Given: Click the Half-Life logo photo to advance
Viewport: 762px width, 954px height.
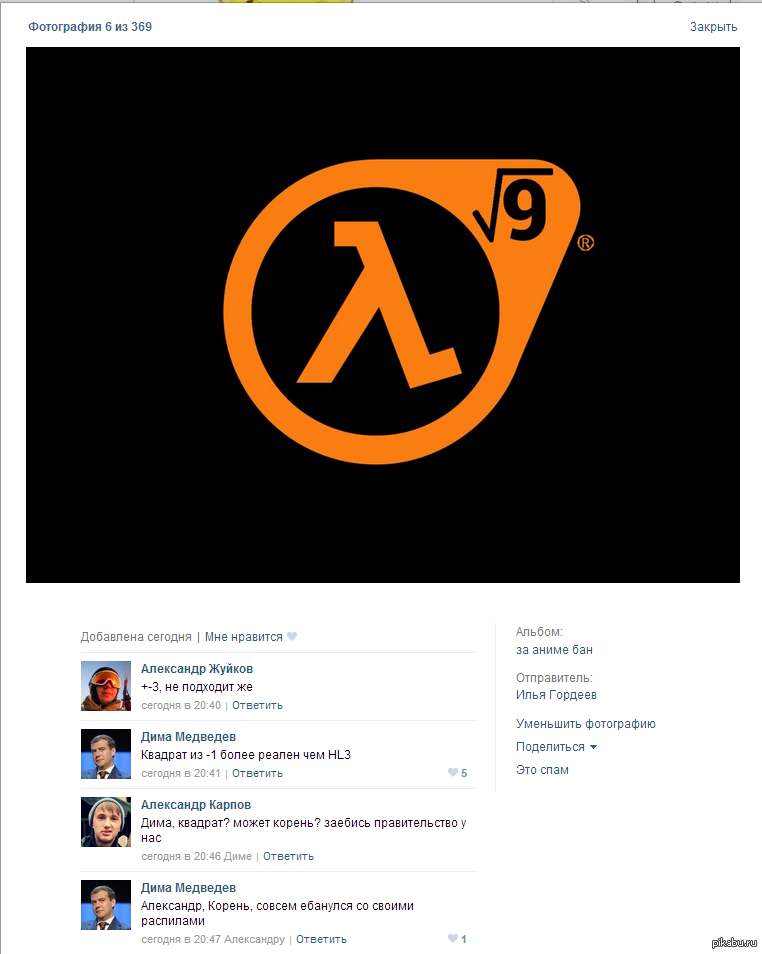Looking at the screenshot, I should 382,315.
